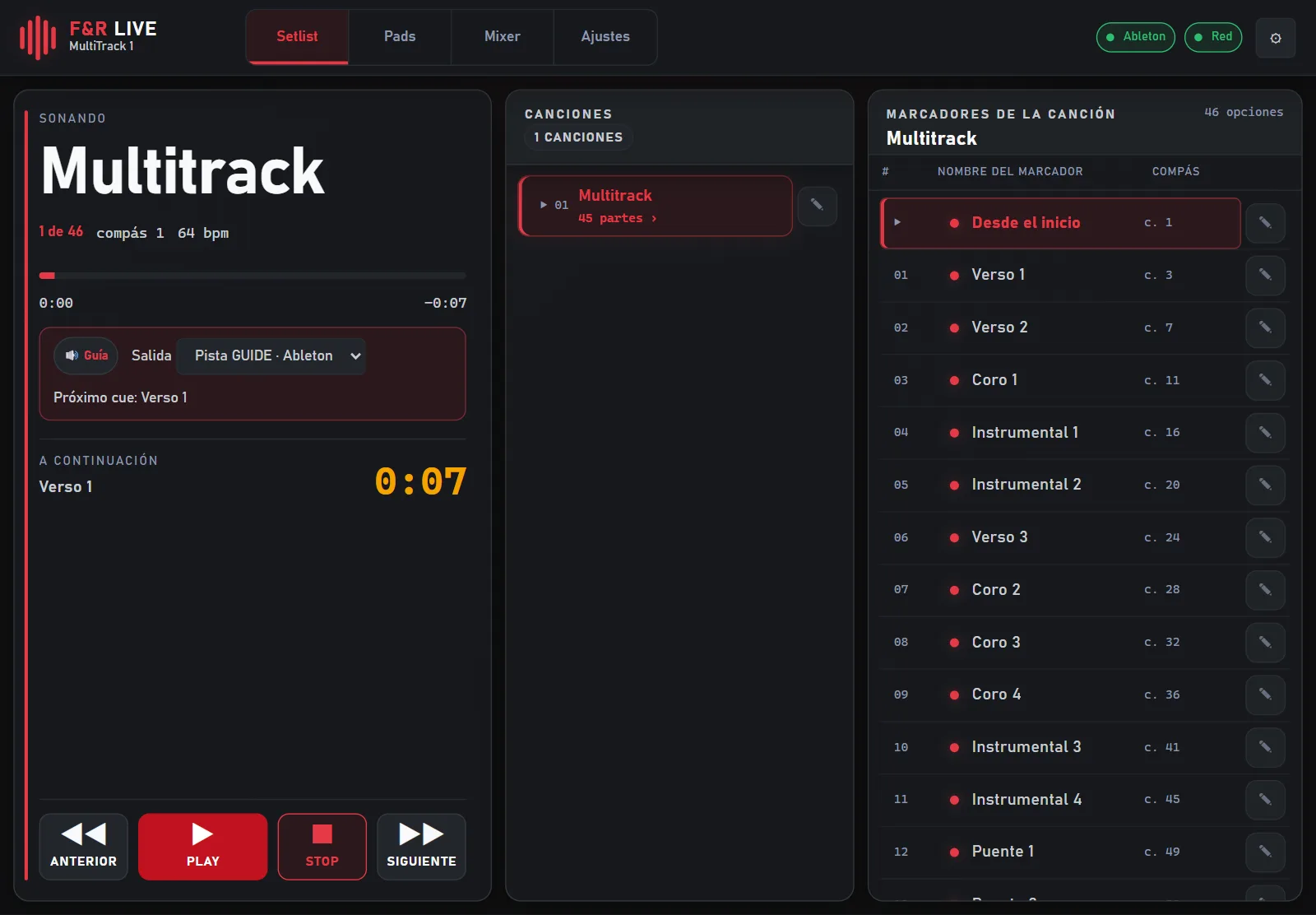Edit the Instrumental 2 marker pencil icon

click(x=1265, y=485)
